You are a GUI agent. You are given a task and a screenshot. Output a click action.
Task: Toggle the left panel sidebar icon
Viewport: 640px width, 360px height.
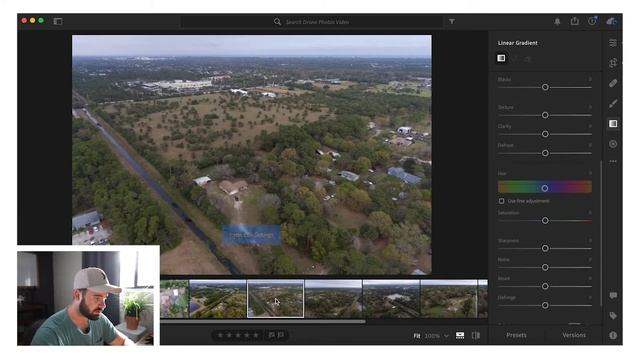pos(58,21)
